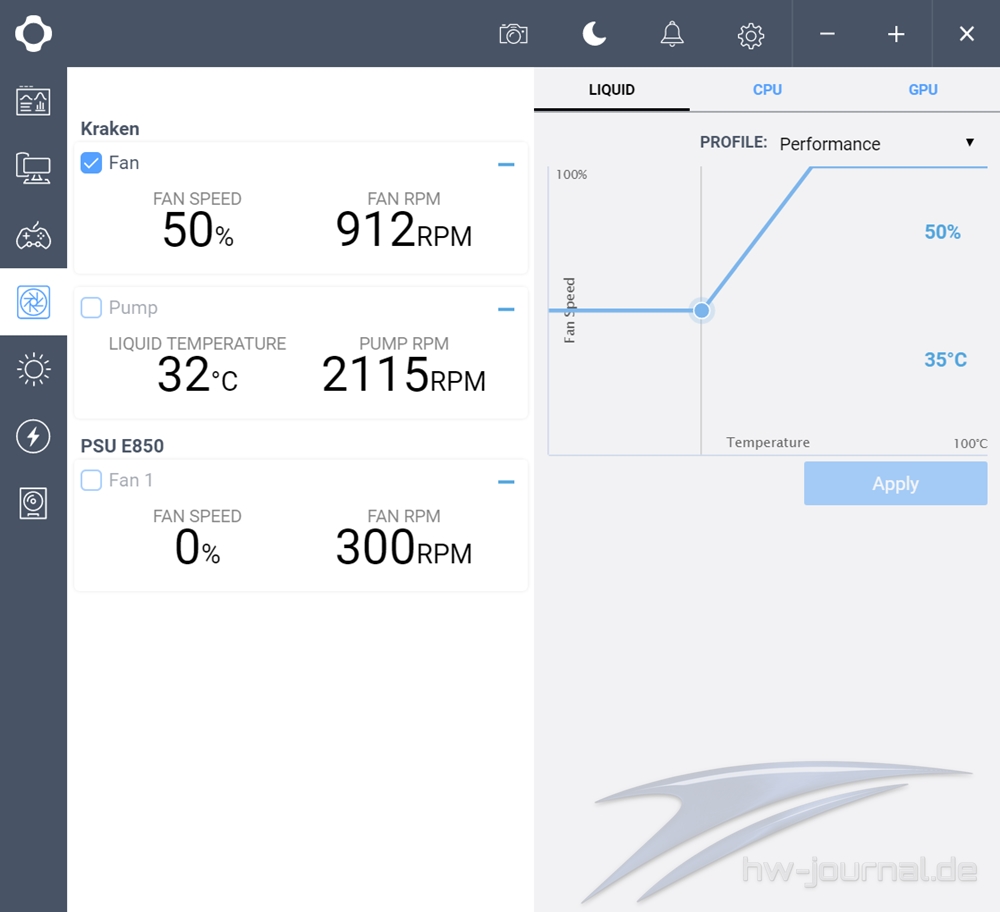This screenshot has height=912, width=1000.
Task: Open the power lightning bolt sidebar icon
Action: tap(33, 436)
